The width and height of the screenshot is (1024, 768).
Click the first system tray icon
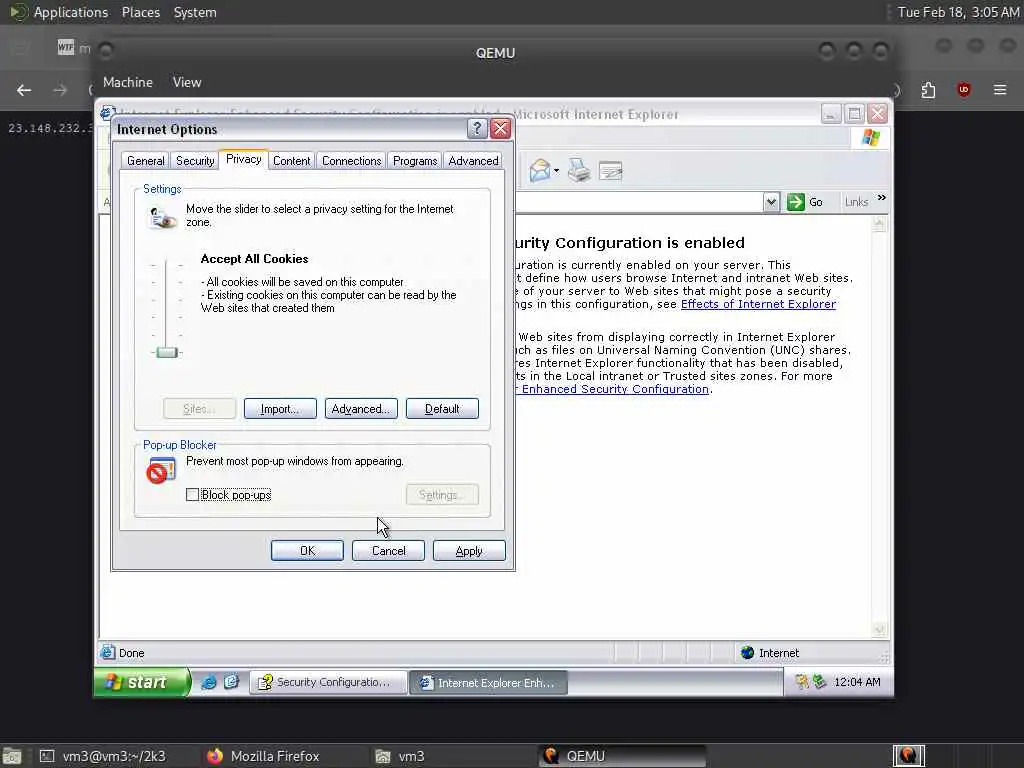pyautogui.click(x=801, y=682)
